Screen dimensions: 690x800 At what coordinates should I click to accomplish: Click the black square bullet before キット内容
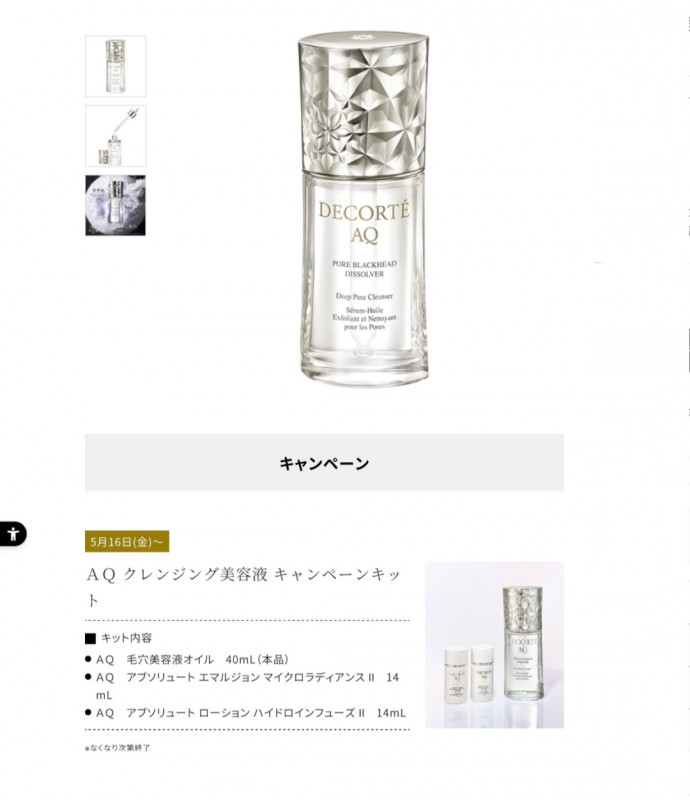coord(90,638)
